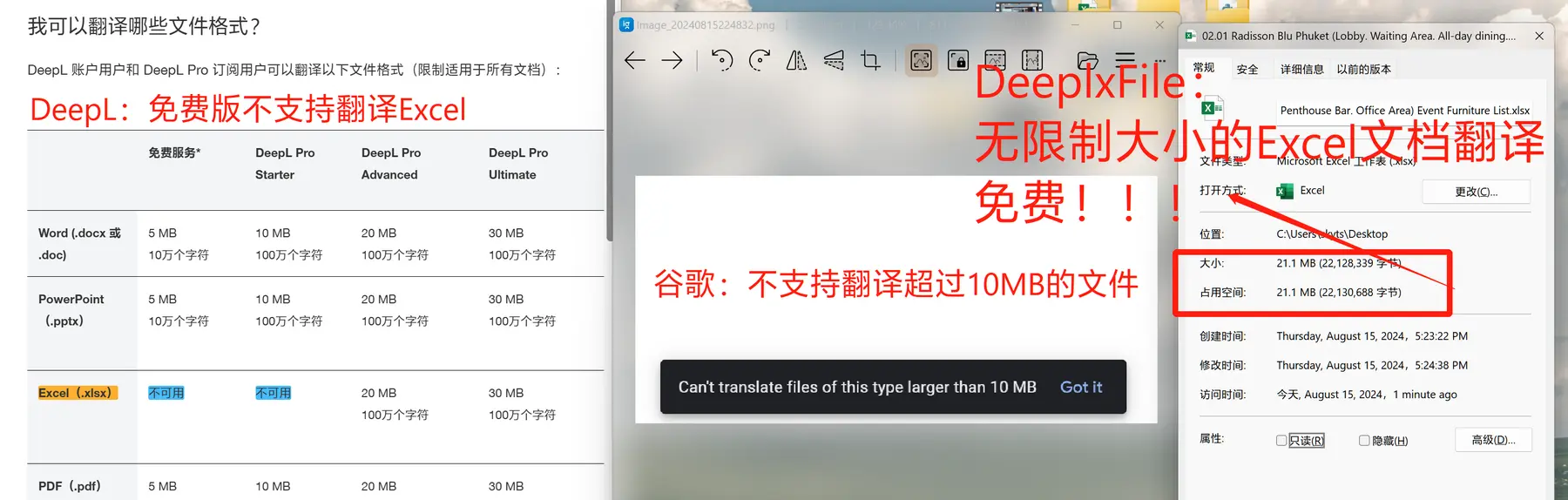Click 不可用 under 免费服务 column
The image size is (1568, 500).
(x=166, y=393)
